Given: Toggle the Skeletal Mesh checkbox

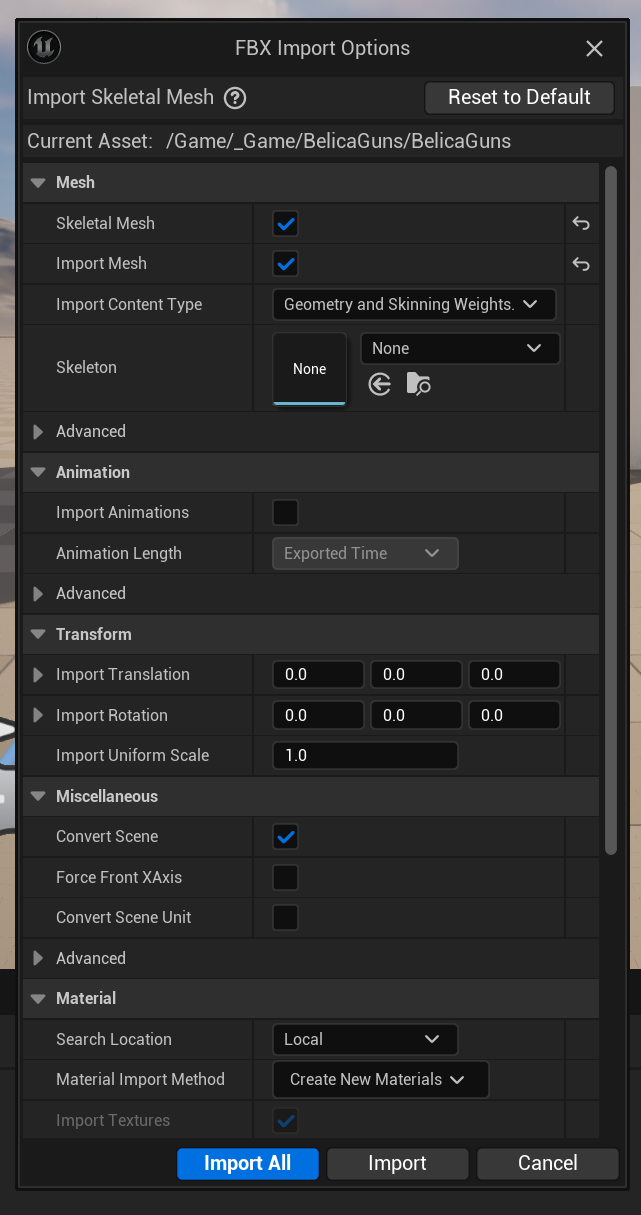Looking at the screenshot, I should point(286,224).
